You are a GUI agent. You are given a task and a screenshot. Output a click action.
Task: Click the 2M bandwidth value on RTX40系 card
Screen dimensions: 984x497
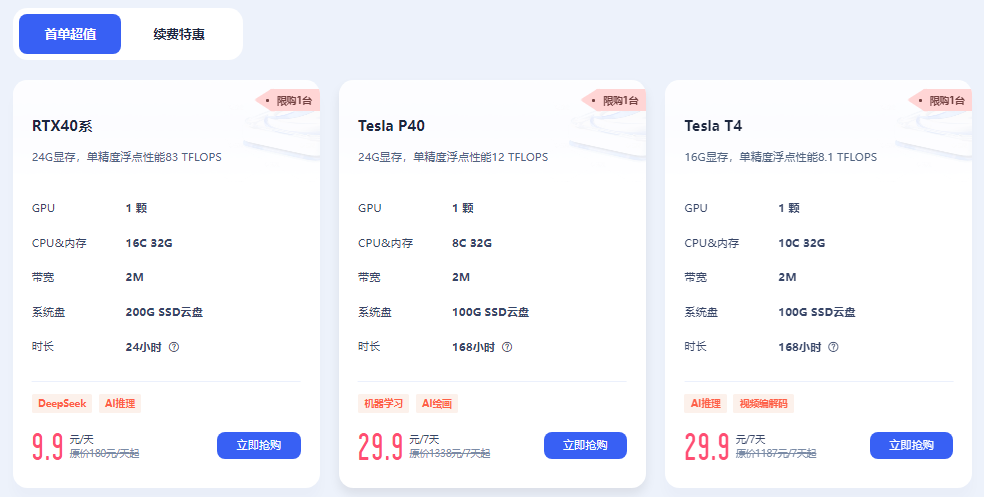click(x=134, y=277)
